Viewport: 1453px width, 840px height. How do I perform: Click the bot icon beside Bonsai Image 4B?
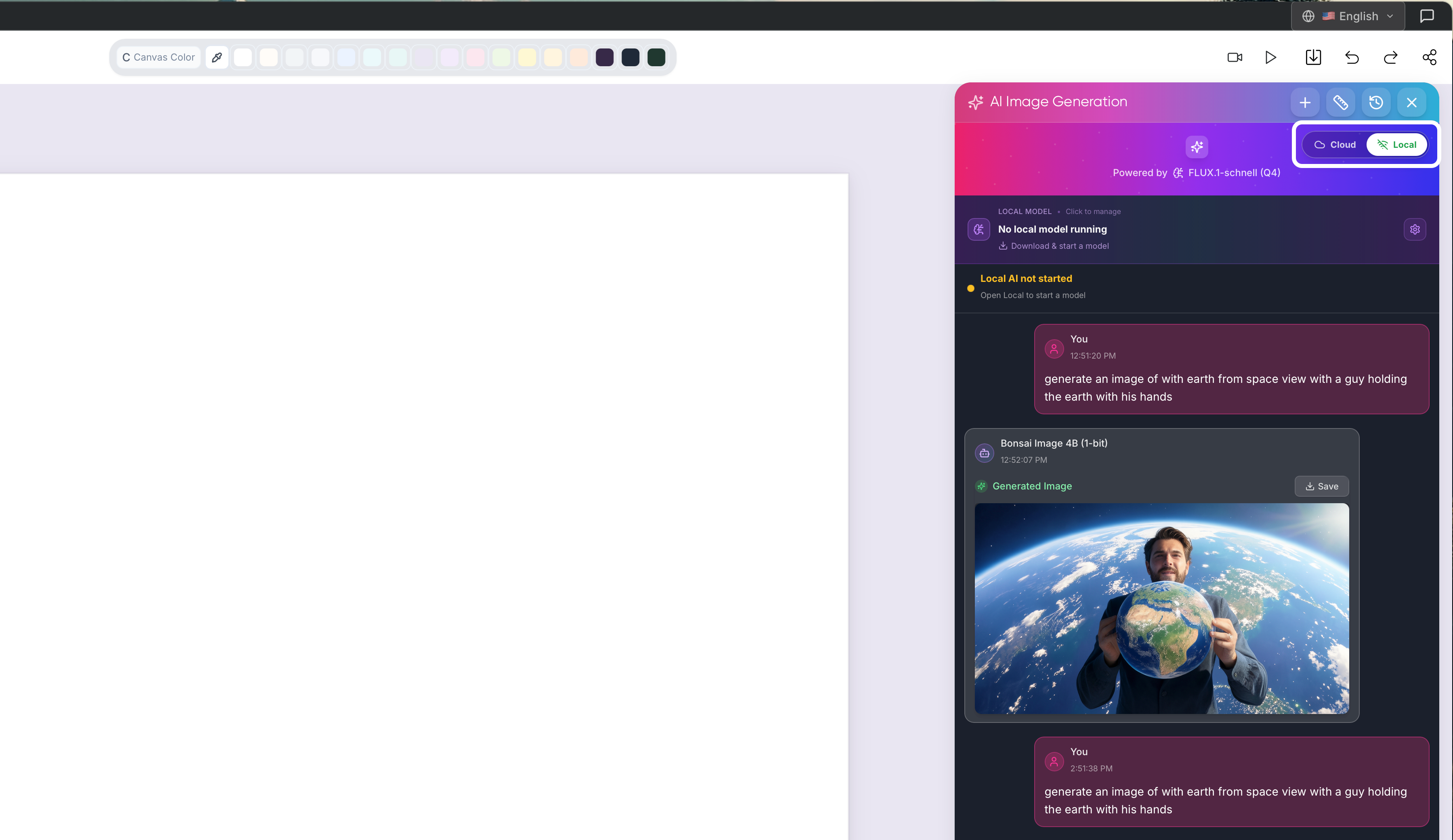(x=984, y=453)
